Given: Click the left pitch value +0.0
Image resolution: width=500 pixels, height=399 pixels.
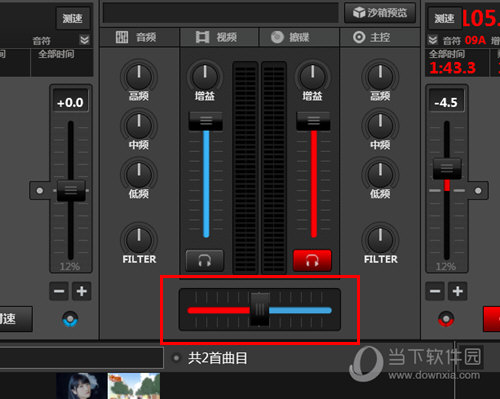Looking at the screenshot, I should [70, 102].
